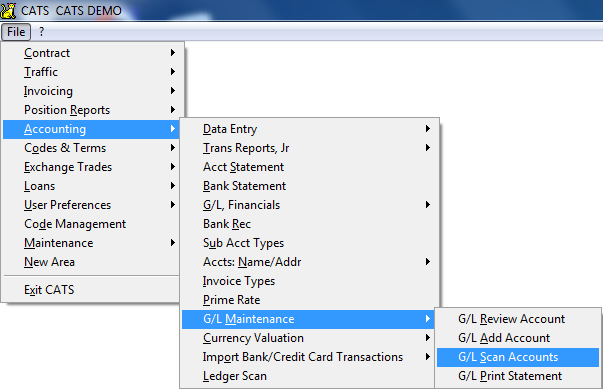This screenshot has width=603, height=389.
Task: Open the Position Reports submenu
Action: (x=91, y=110)
